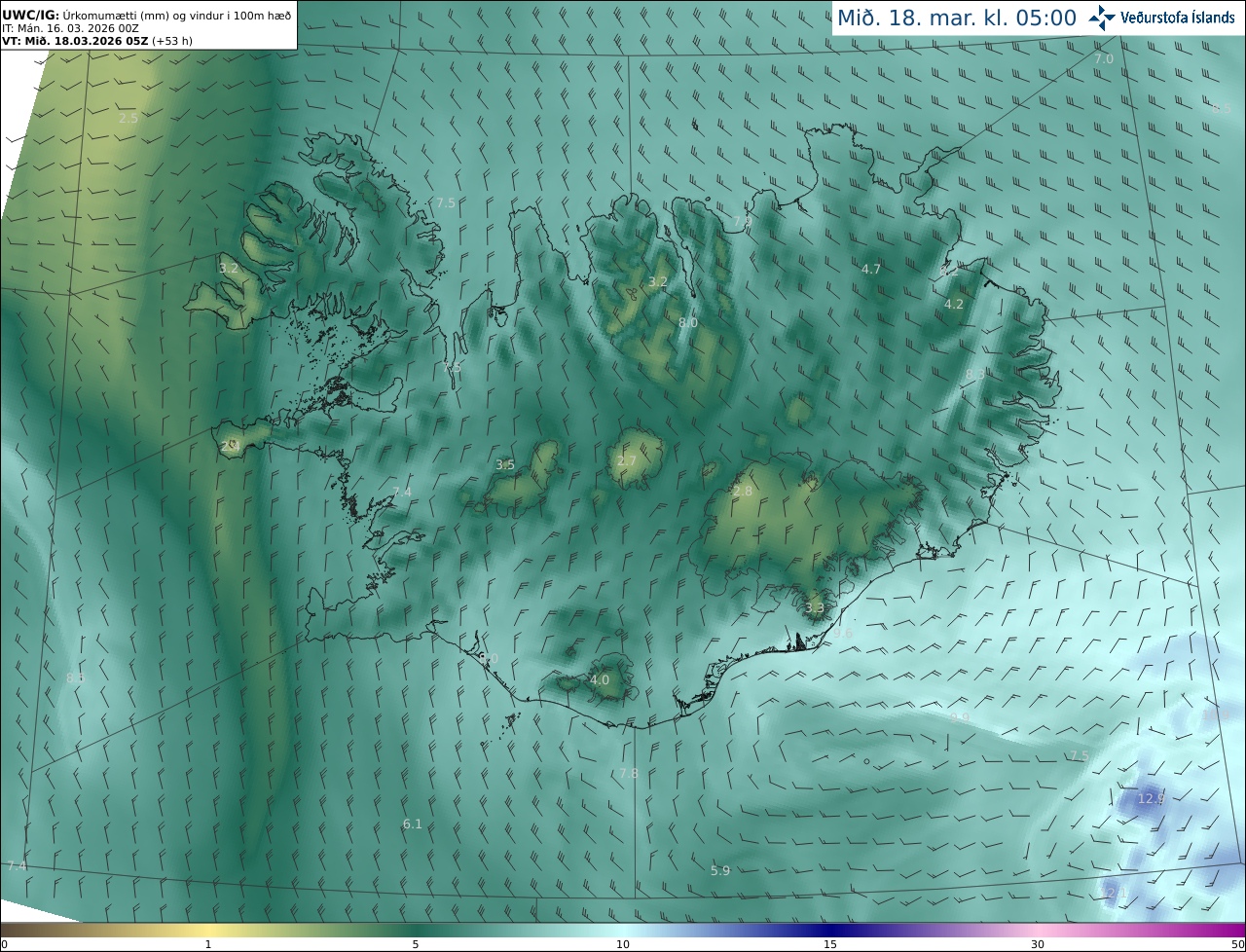The height and width of the screenshot is (952, 1246).
Task: Click the 30 tick on the color scale
Action: tap(1038, 944)
